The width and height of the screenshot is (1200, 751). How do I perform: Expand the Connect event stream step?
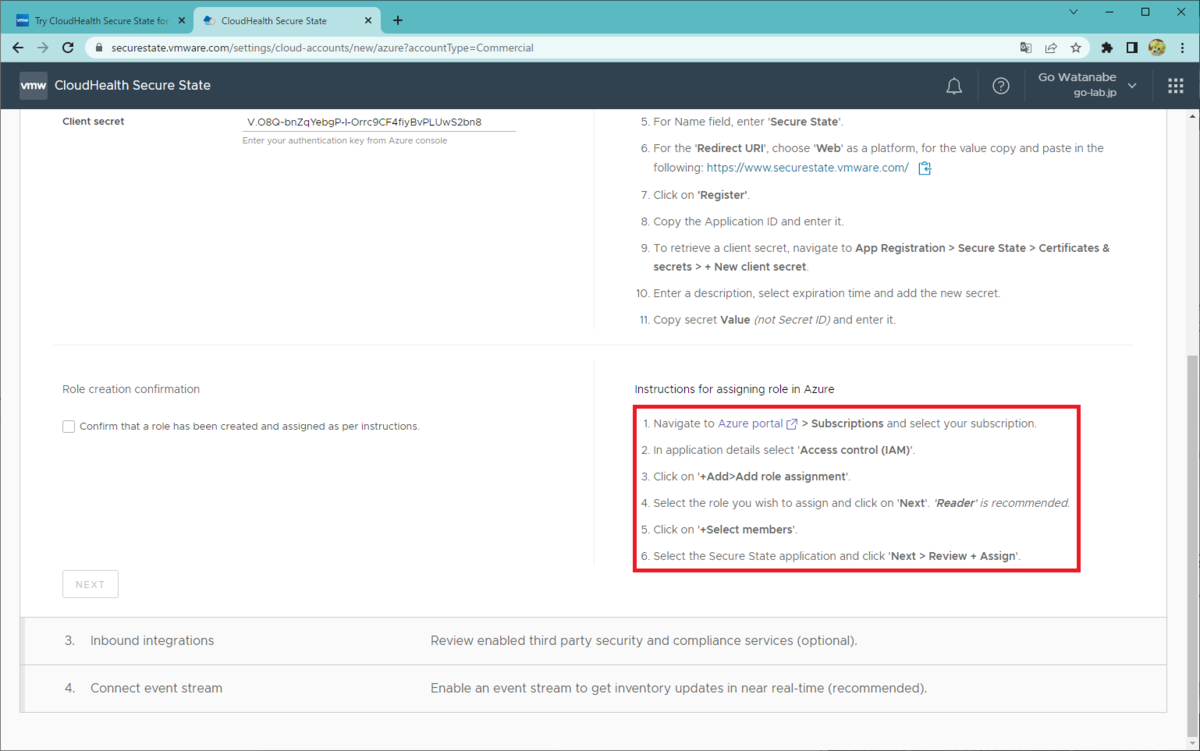tap(592, 688)
